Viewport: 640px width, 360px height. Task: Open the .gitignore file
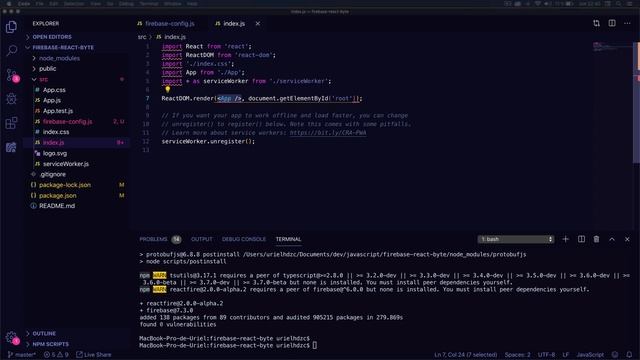tap(52, 174)
